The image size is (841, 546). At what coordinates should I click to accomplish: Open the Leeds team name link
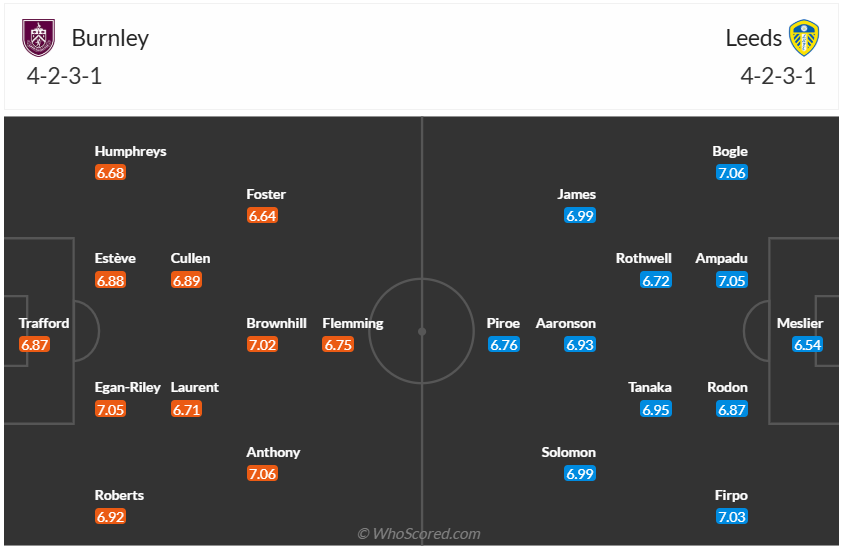753,38
